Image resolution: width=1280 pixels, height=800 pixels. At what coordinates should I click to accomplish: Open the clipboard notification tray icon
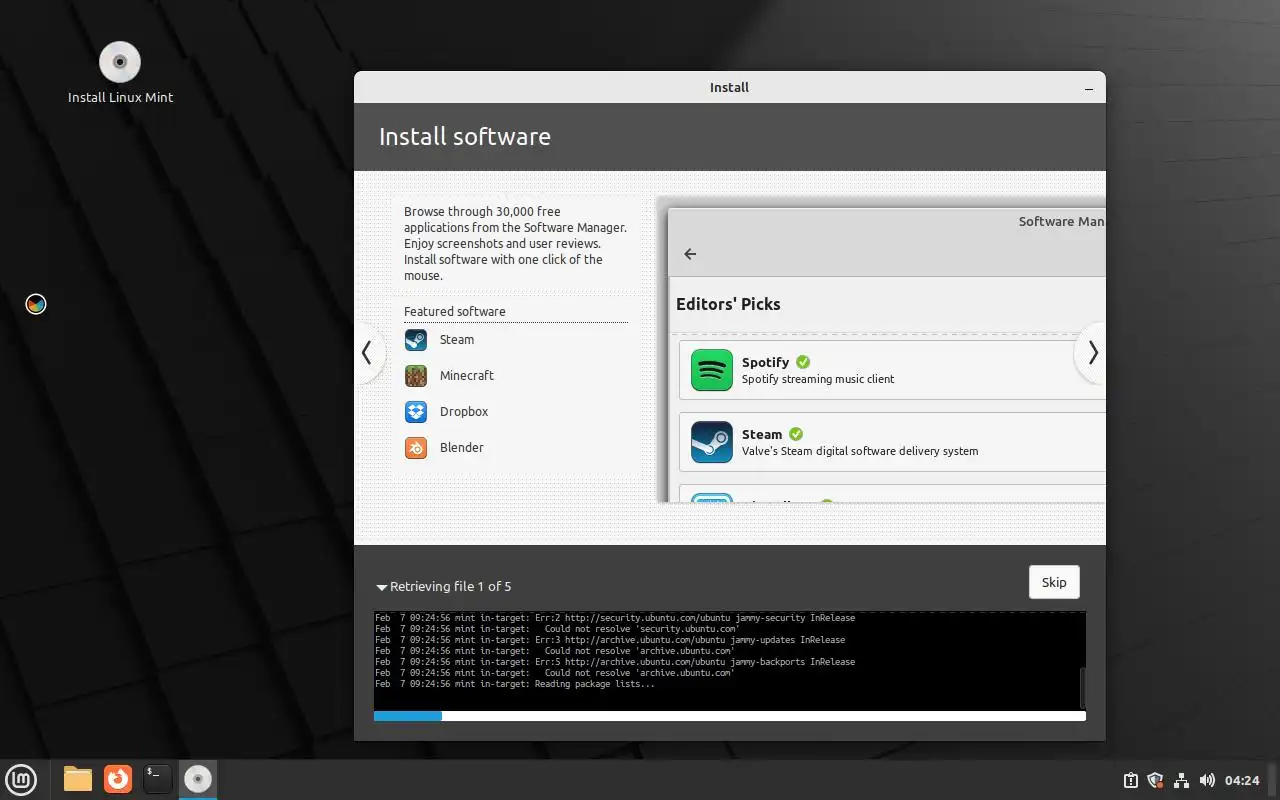(1131, 780)
